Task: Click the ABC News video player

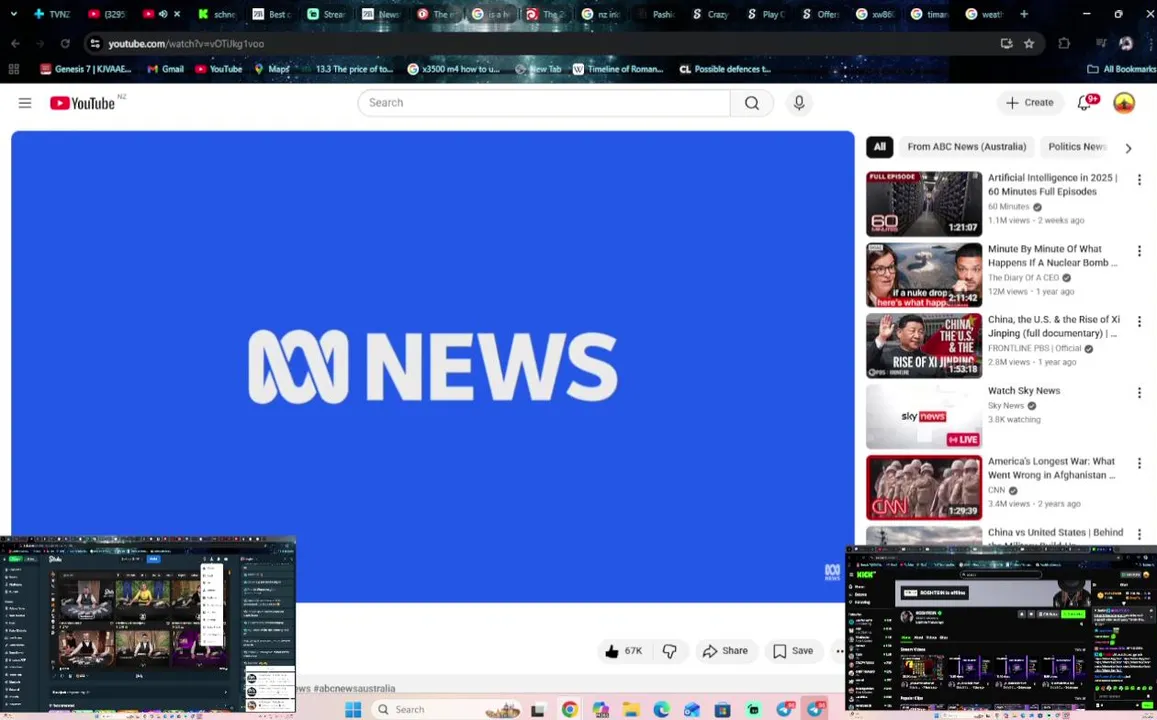Action: click(432, 367)
